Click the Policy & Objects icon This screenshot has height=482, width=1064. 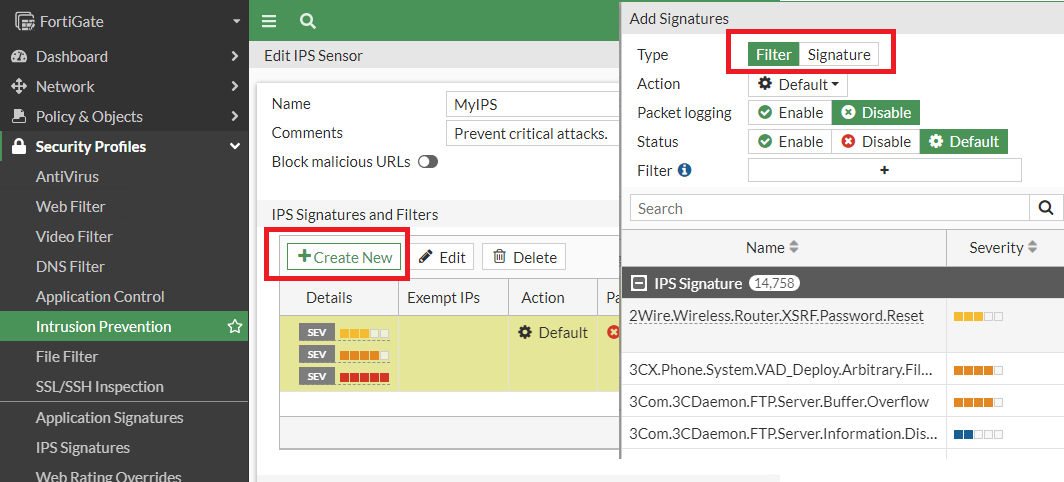(19, 116)
